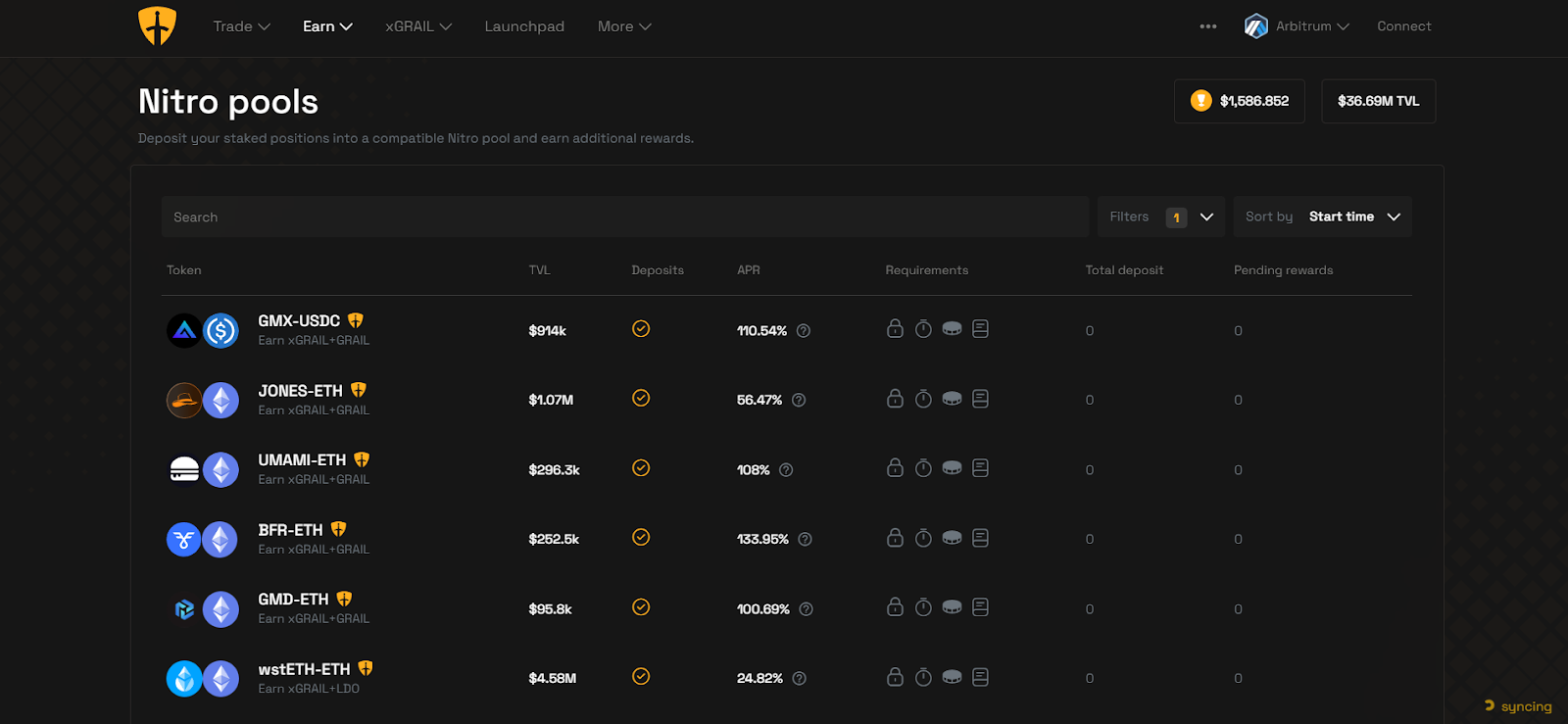Screen dimensions: 1568x724
Task: Click the Connect wallet button
Action: tap(1403, 26)
